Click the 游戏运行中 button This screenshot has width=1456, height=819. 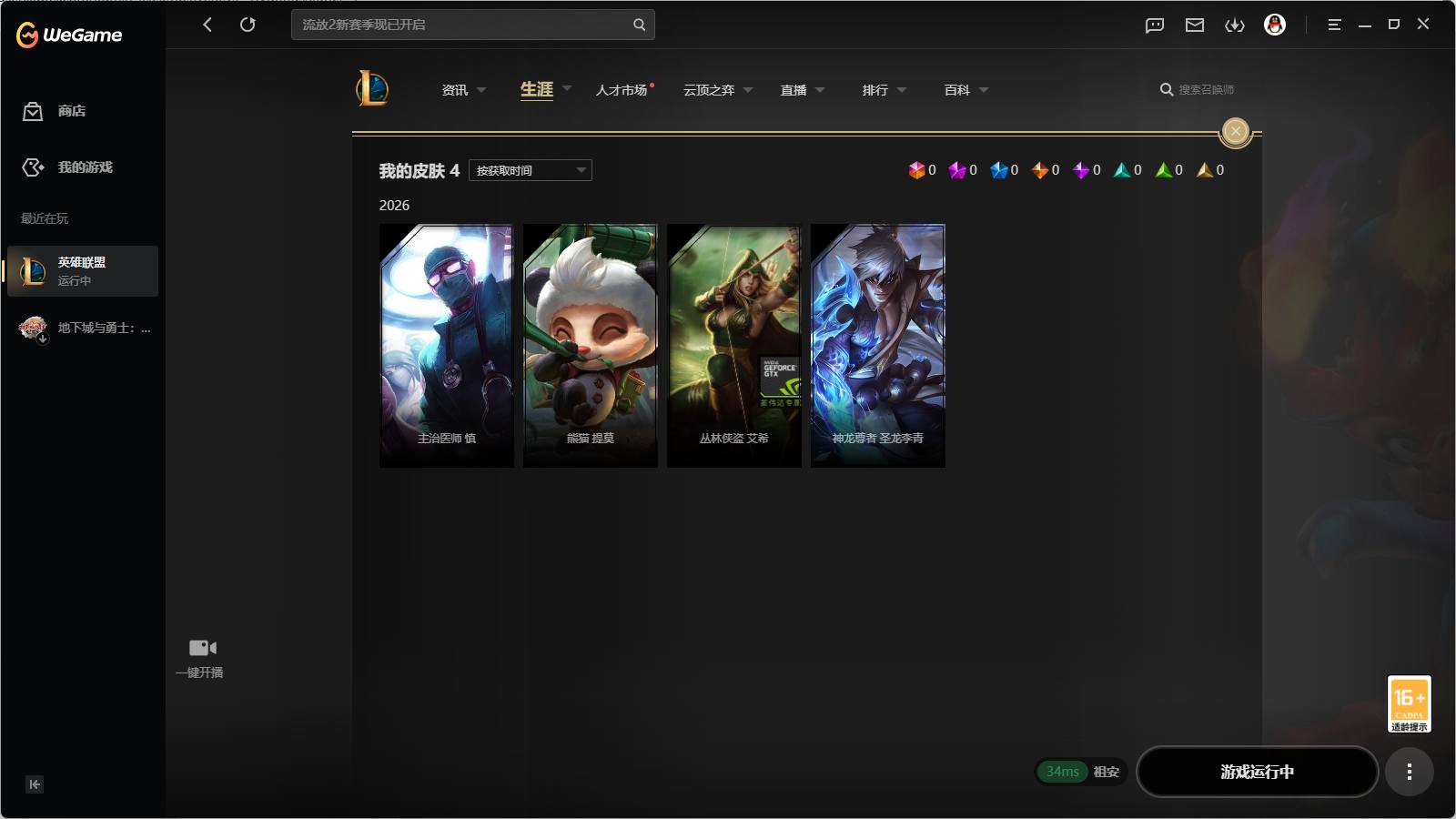1258,772
